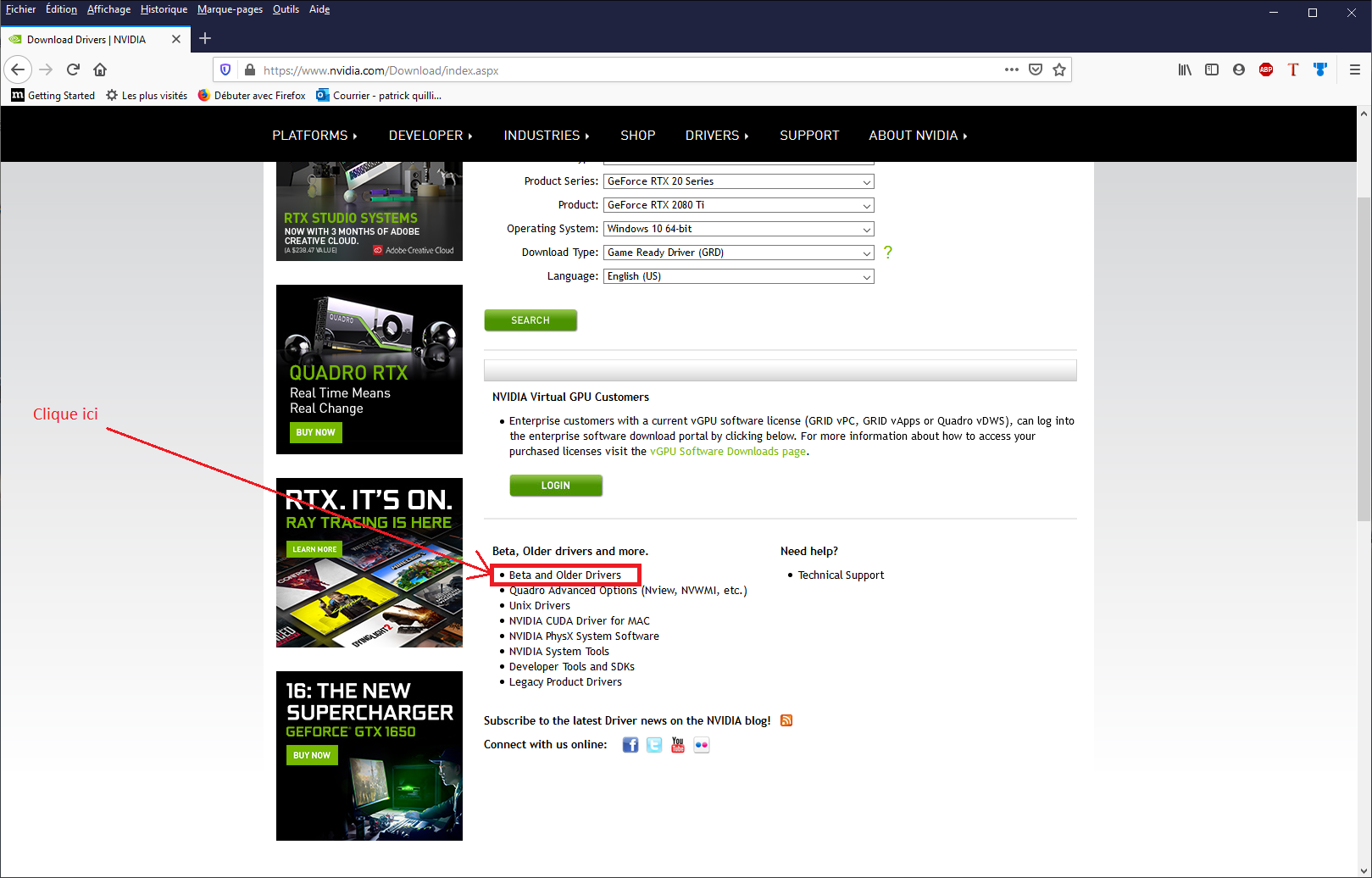The width and height of the screenshot is (1372, 878).
Task: Open the Affichage menu
Action: [x=108, y=9]
